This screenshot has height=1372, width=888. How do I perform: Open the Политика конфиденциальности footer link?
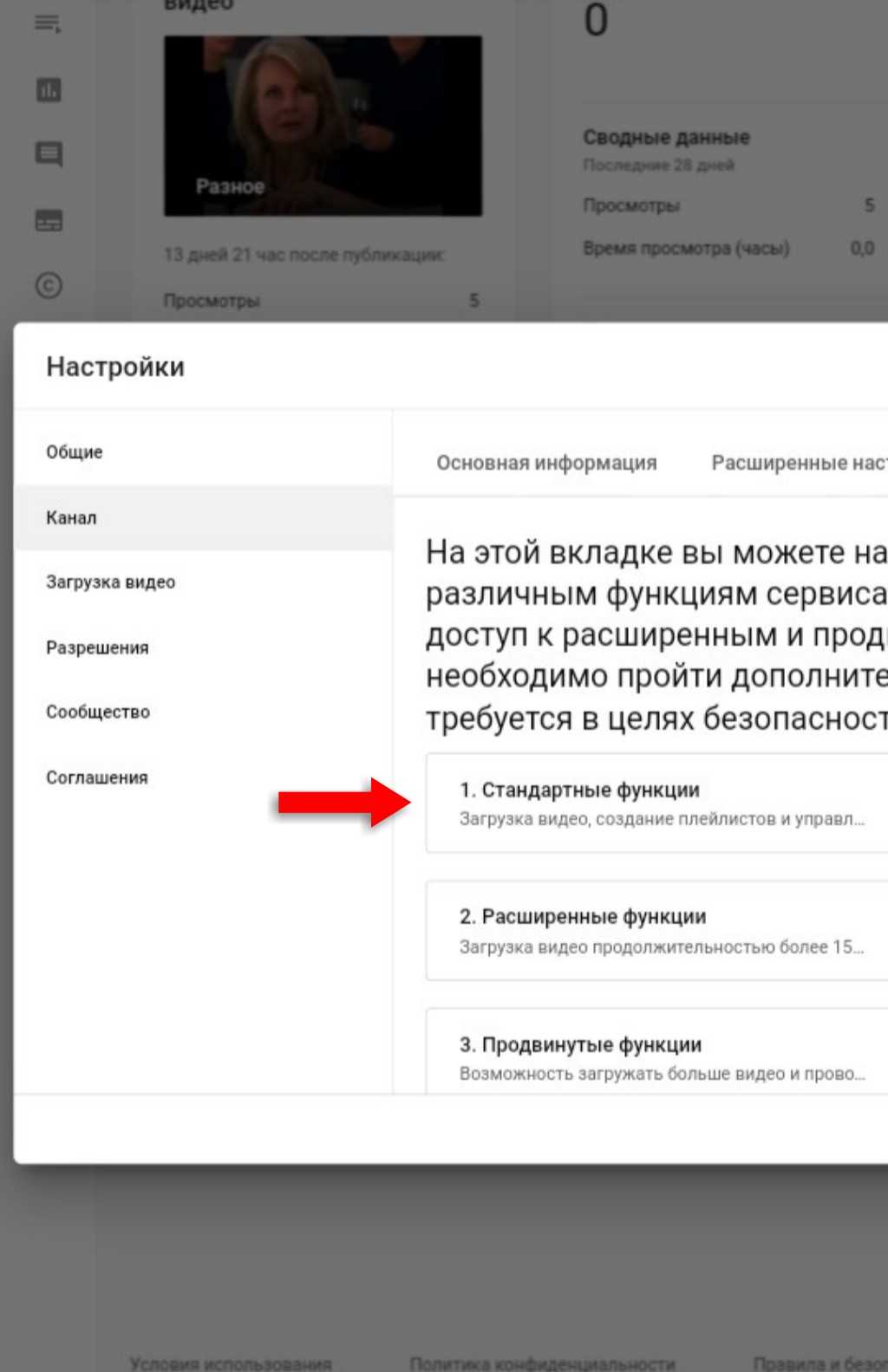coord(542,1362)
